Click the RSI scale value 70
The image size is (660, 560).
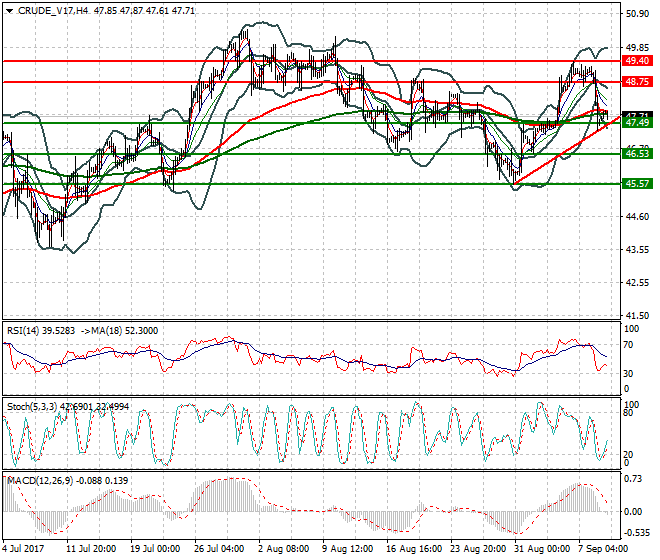(628, 345)
